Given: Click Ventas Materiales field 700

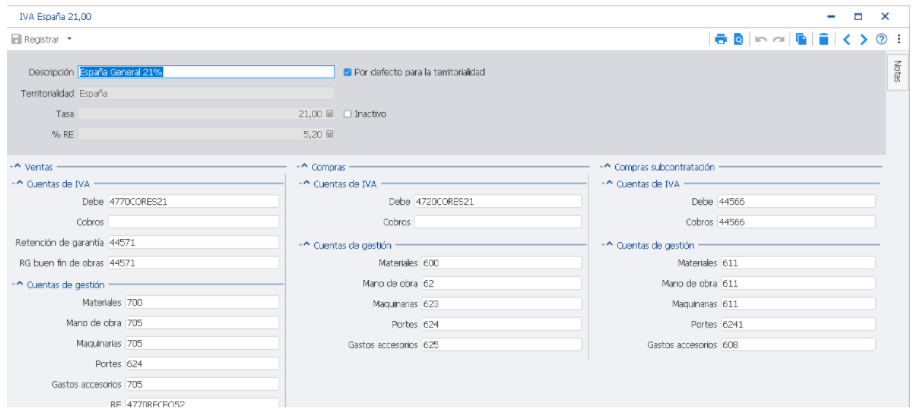Looking at the screenshot, I should click(202, 302).
